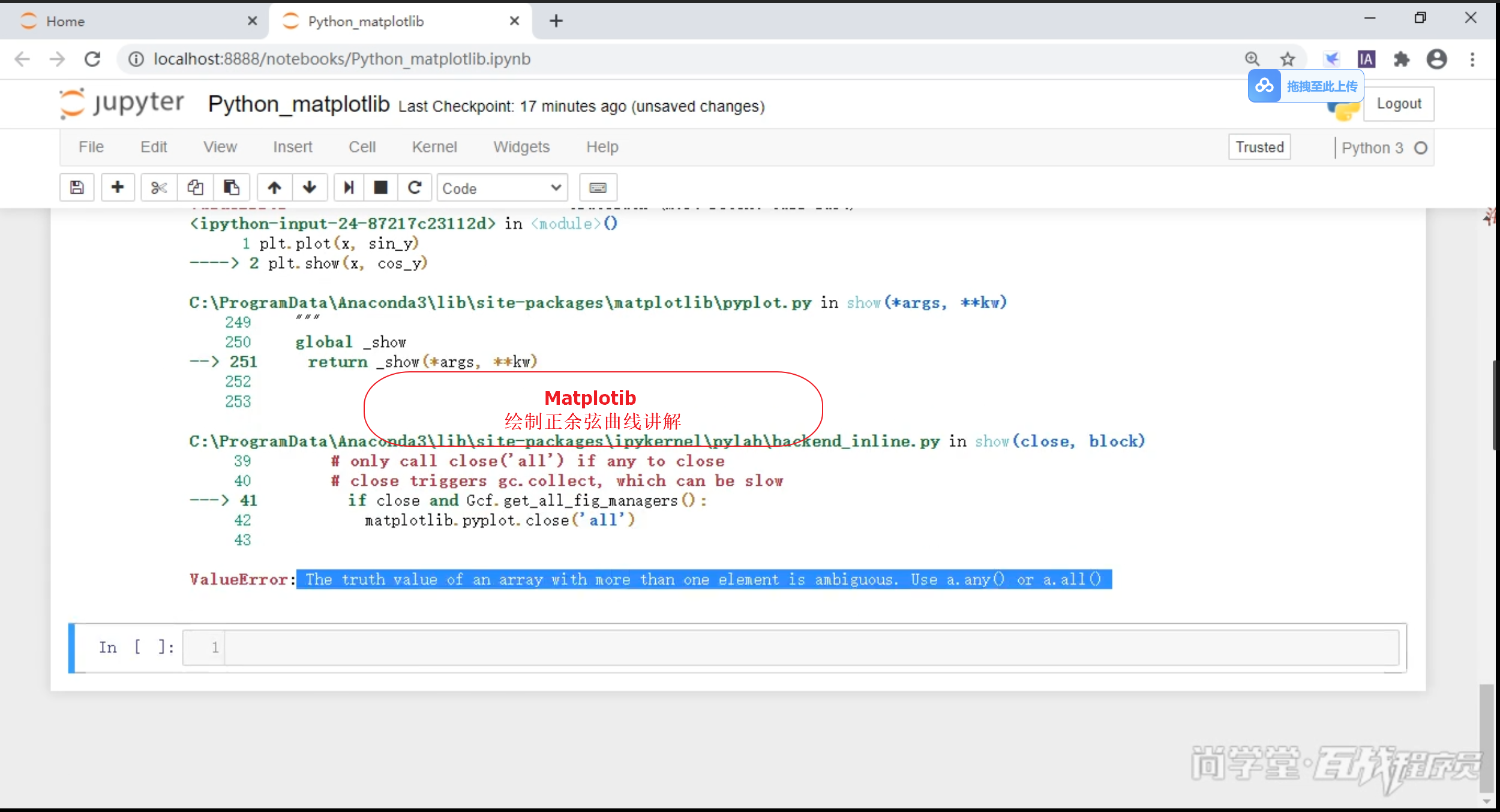This screenshot has height=812, width=1500.
Task: Go forward in browser history
Action: [57, 59]
